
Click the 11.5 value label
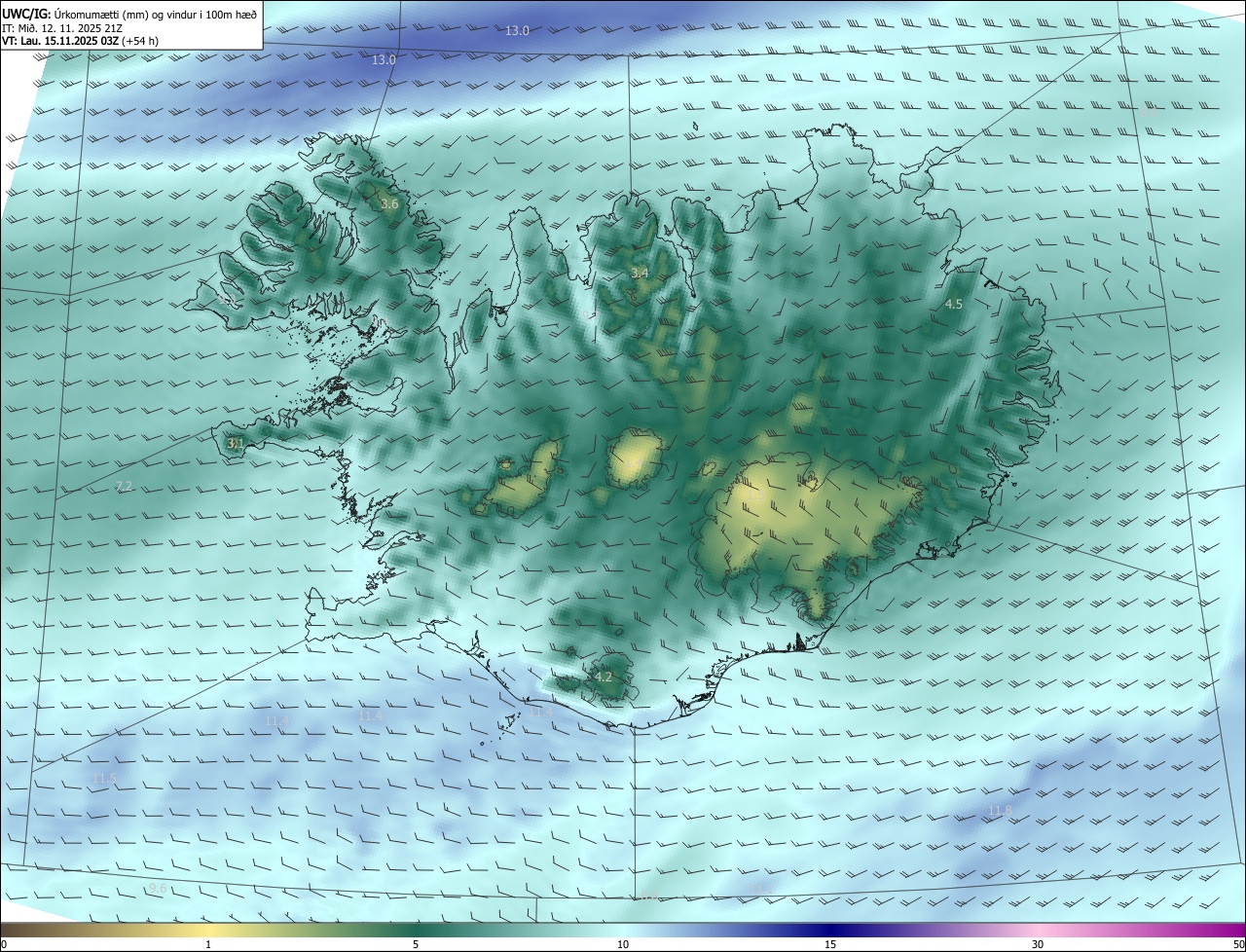104,779
